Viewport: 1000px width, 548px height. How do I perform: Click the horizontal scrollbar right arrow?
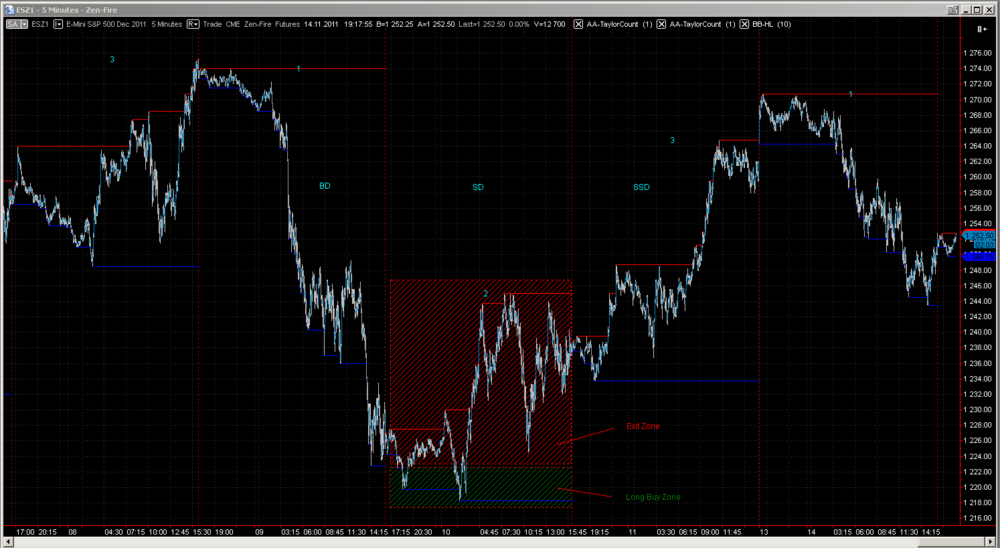point(992,542)
